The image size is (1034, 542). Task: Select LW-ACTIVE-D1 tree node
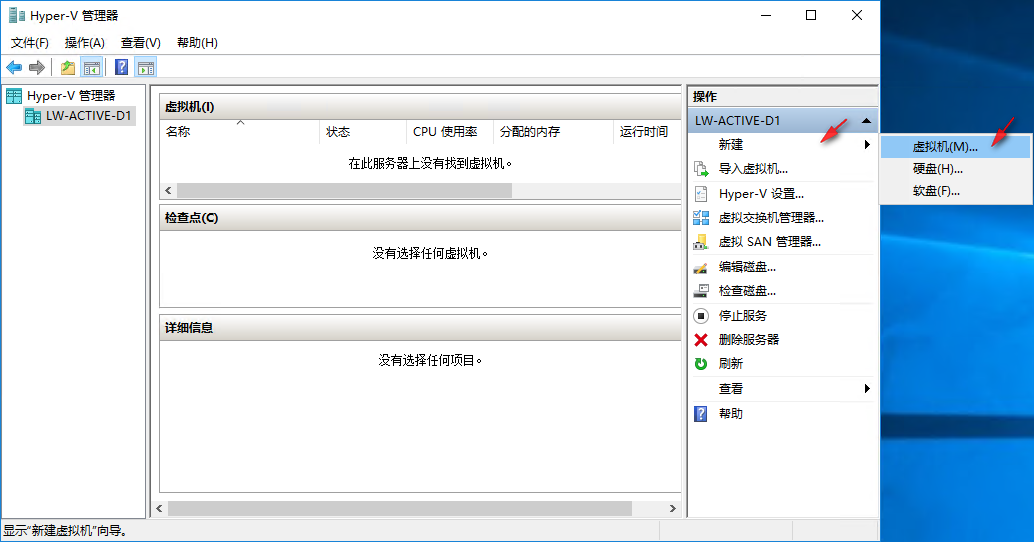88,116
